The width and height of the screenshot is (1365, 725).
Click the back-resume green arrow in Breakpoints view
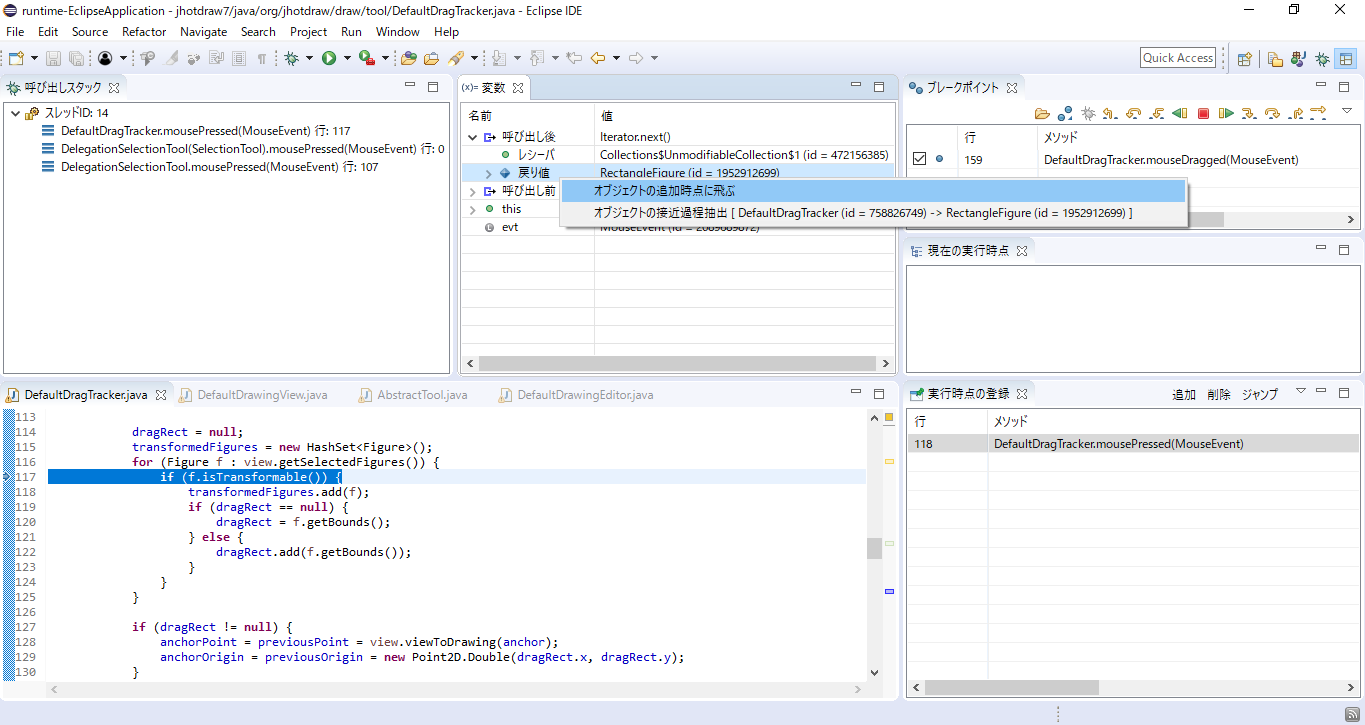click(1180, 113)
